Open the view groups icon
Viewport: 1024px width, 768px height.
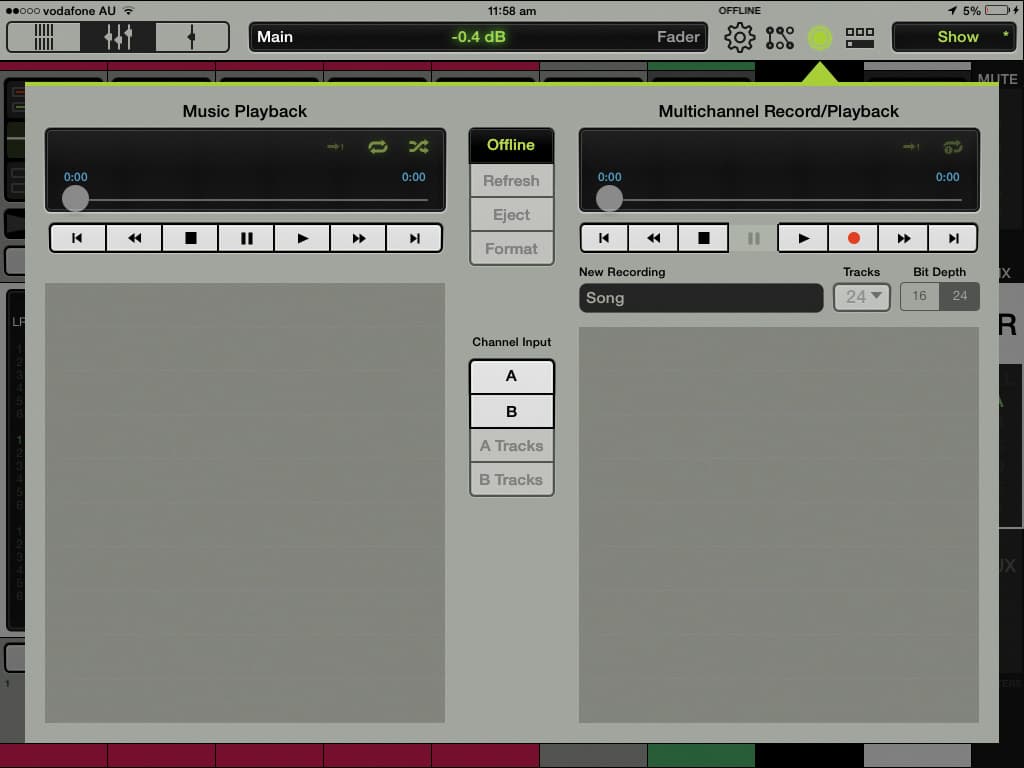(859, 37)
